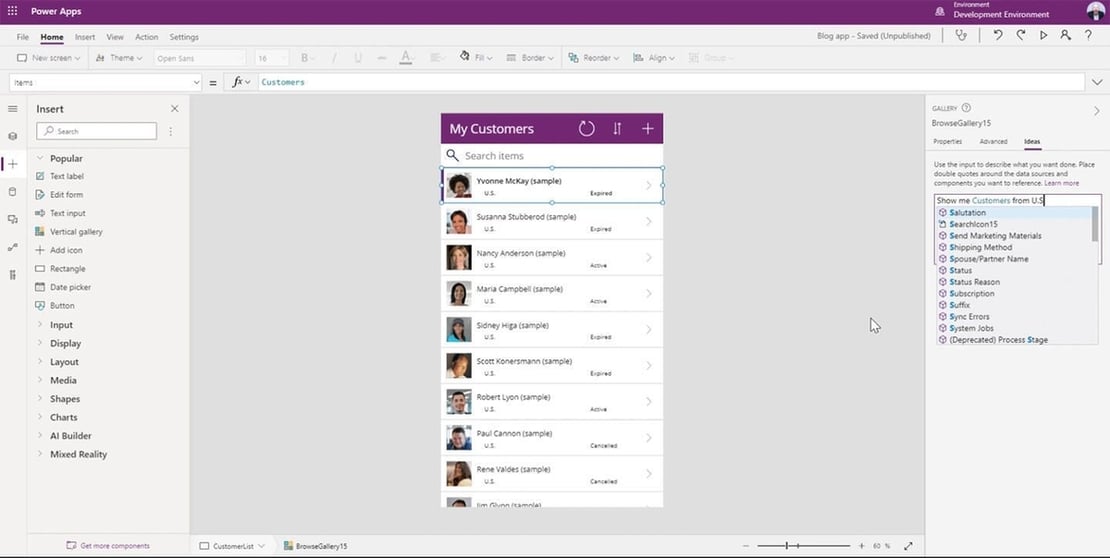This screenshot has width=1110, height=558.
Task: Click the Insert pane search field
Action: coord(97,131)
